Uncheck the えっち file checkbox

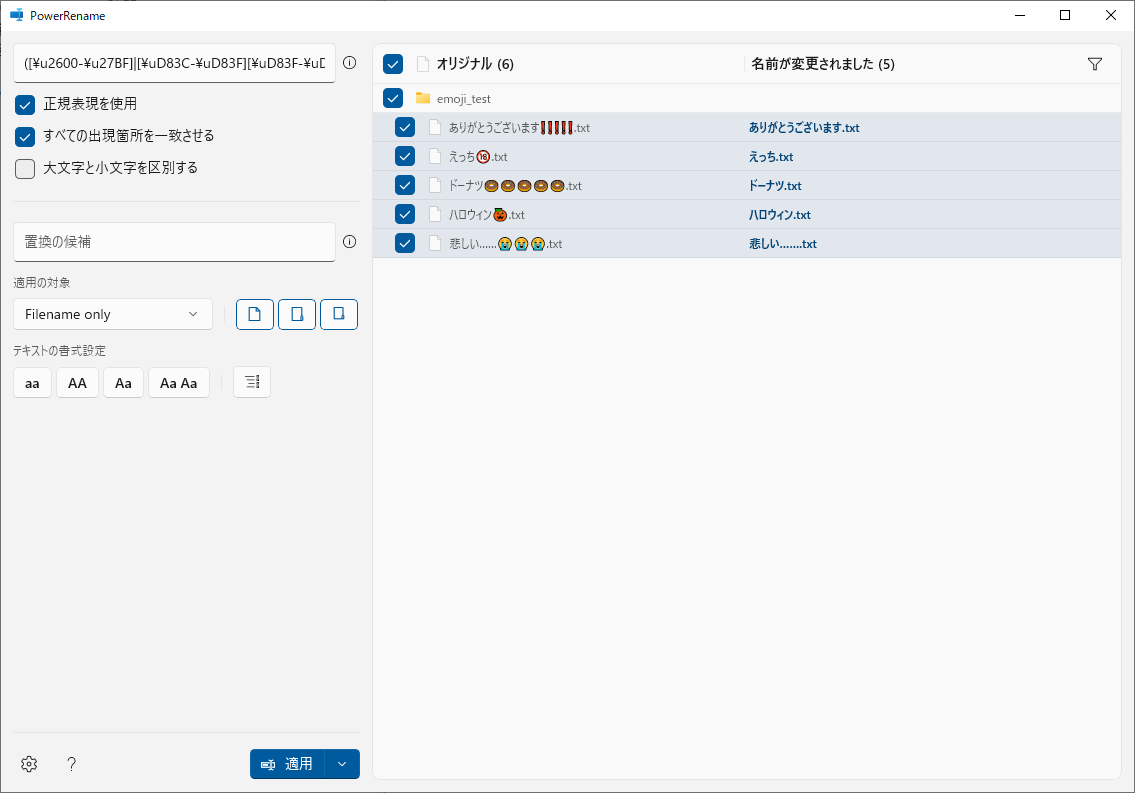[405, 156]
